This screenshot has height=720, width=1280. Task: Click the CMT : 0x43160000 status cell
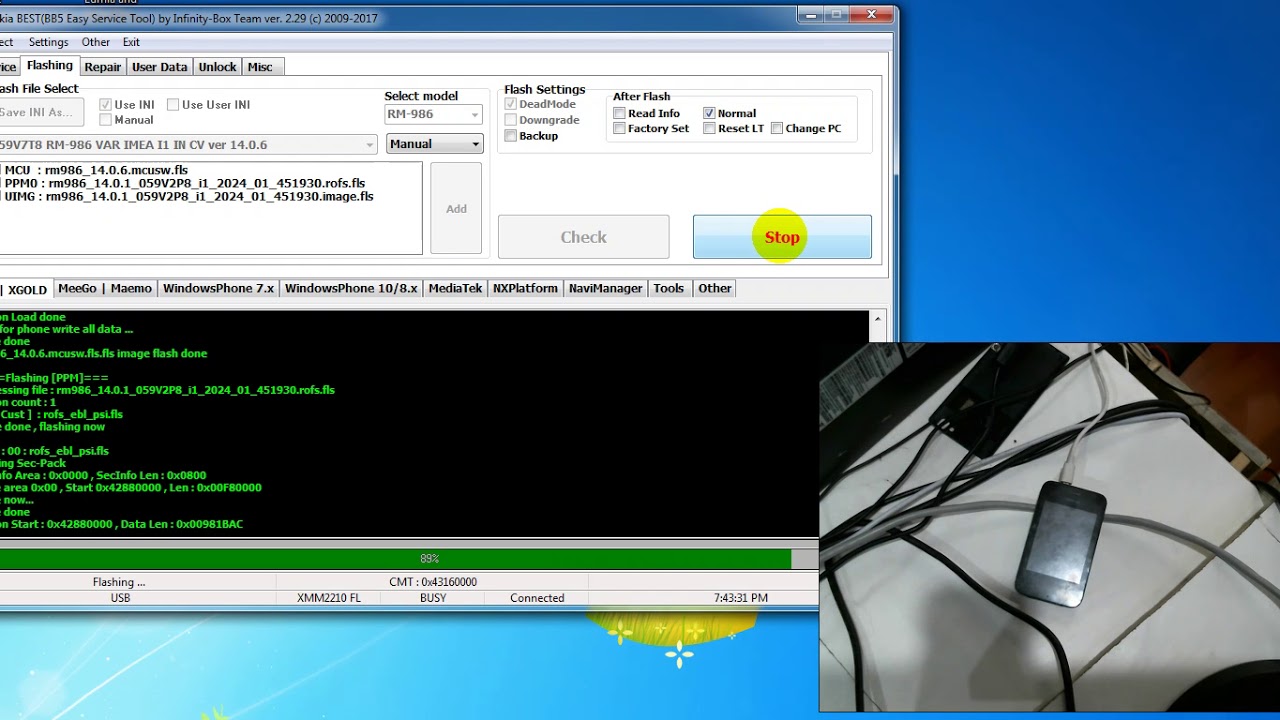(432, 582)
